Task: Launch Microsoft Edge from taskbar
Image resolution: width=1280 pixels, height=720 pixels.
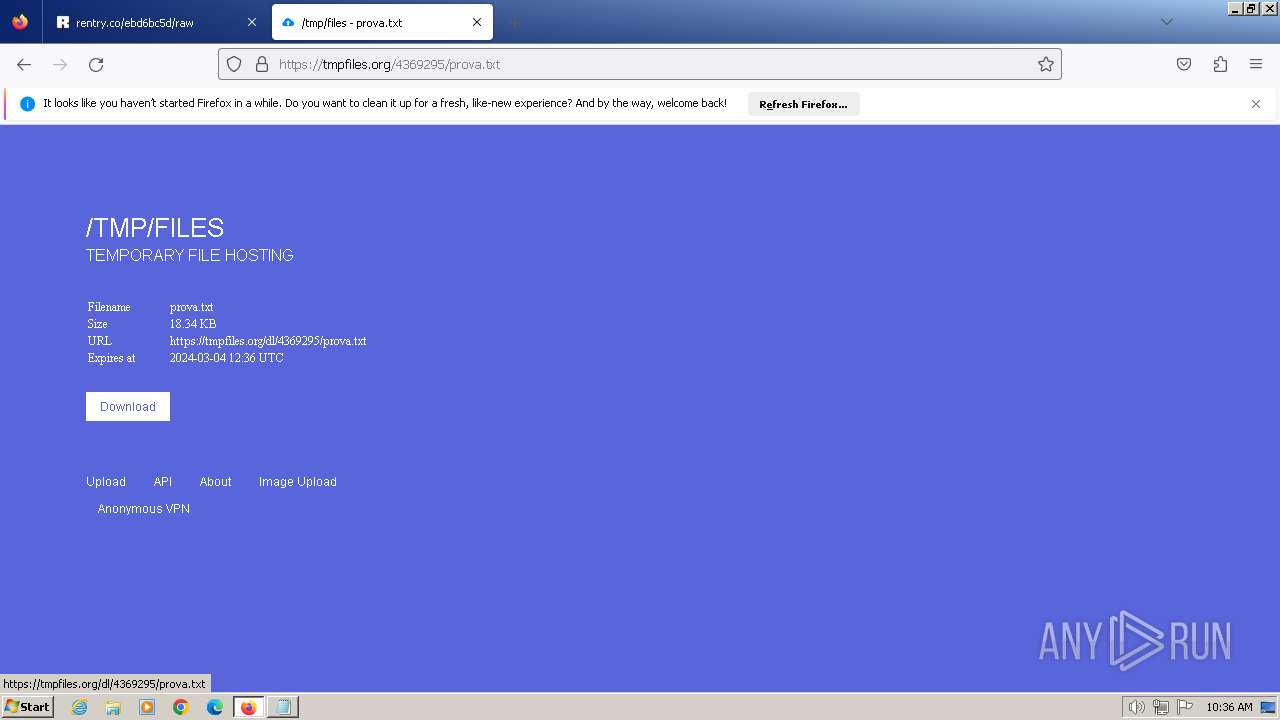Action: tap(215, 707)
